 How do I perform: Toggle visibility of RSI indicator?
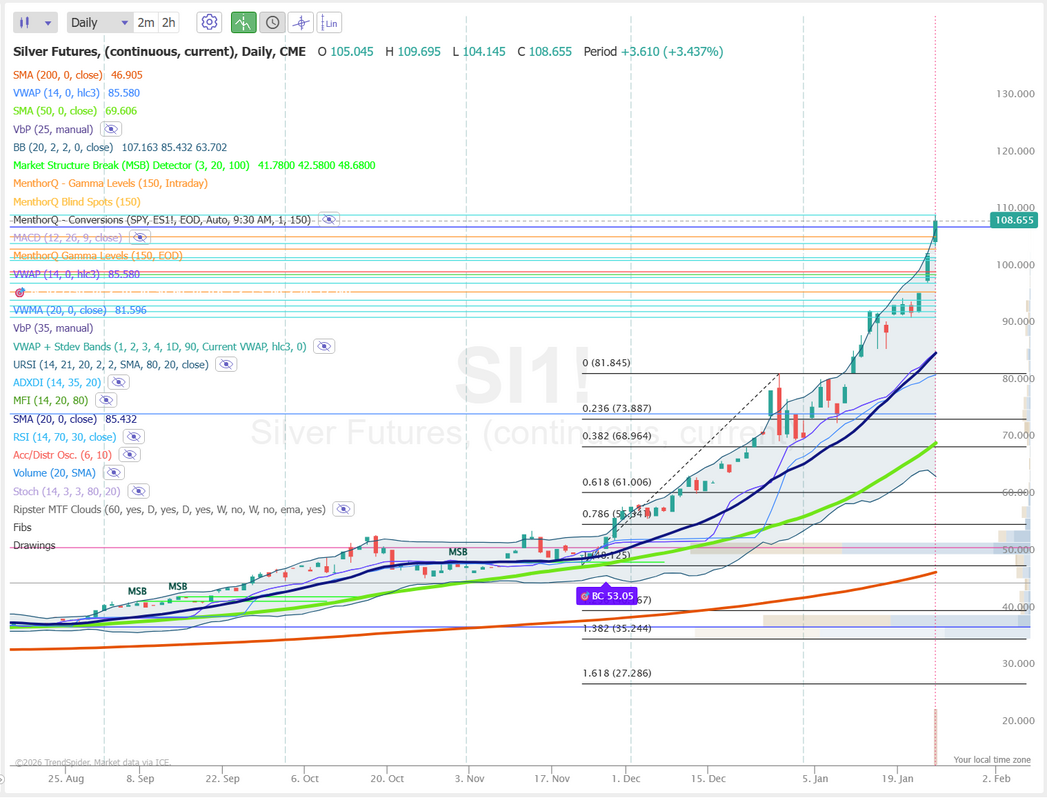133,437
